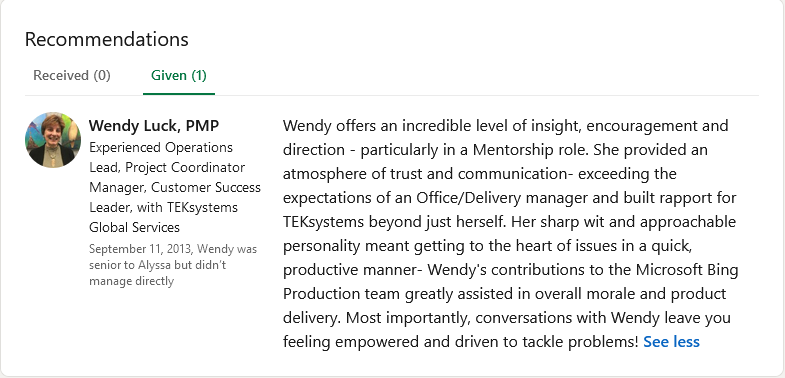Select the Given (1) tab
Screen dimensions: 785x378
[179, 76]
